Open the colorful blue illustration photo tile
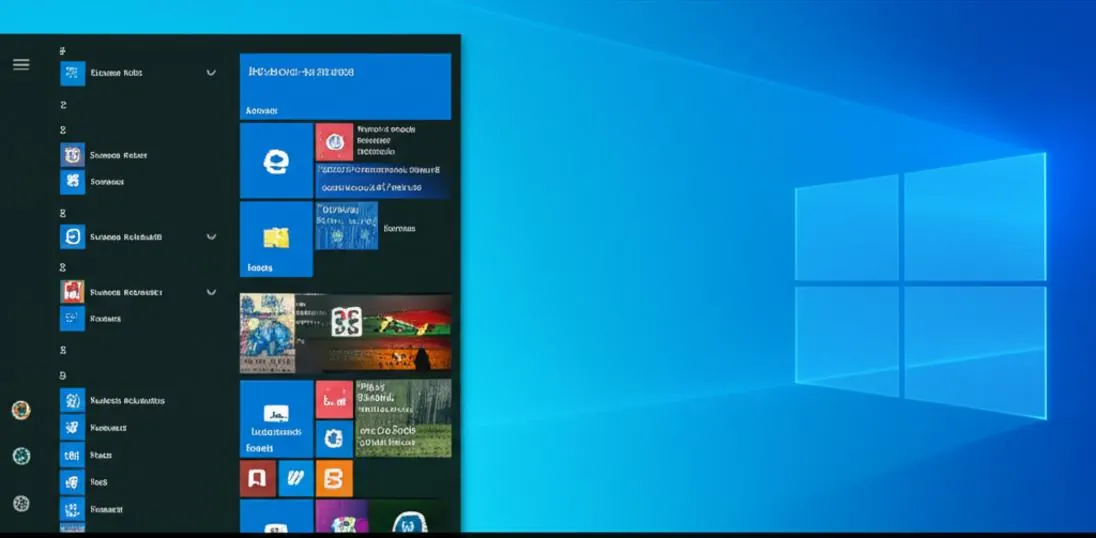Screen dimensions: 1096x538 pos(267,333)
